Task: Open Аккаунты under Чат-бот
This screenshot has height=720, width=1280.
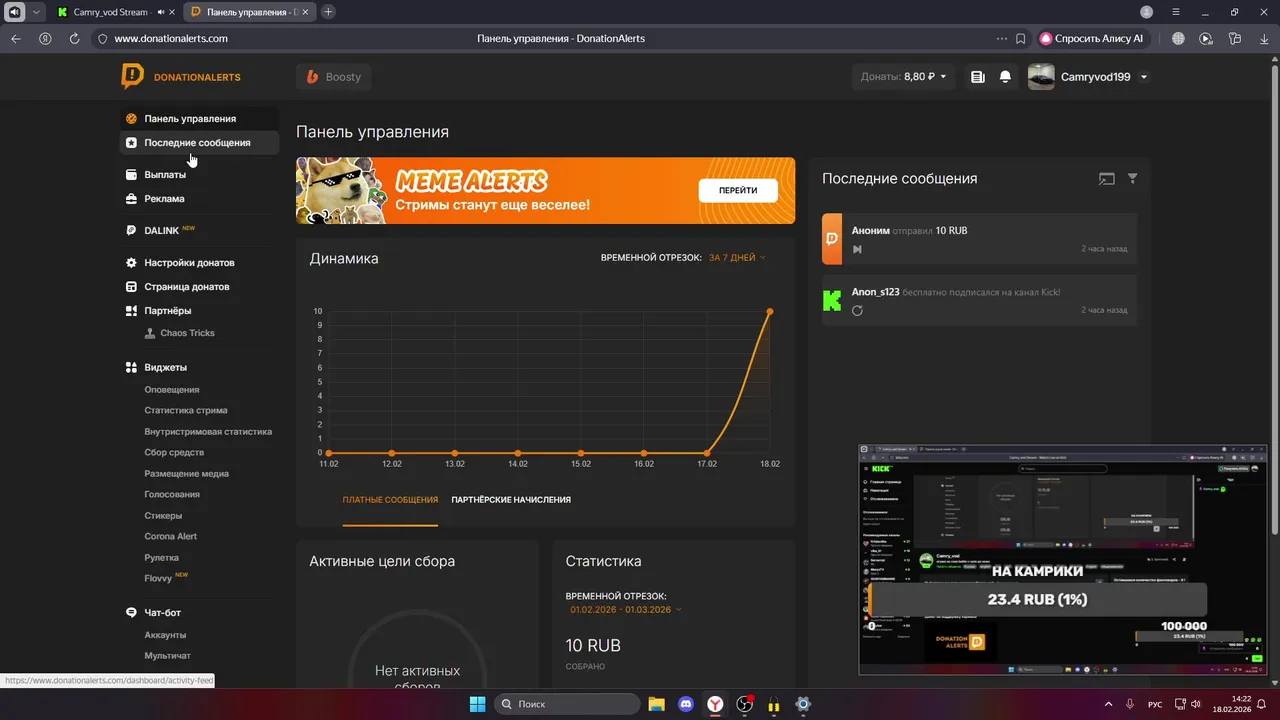Action: pos(165,635)
